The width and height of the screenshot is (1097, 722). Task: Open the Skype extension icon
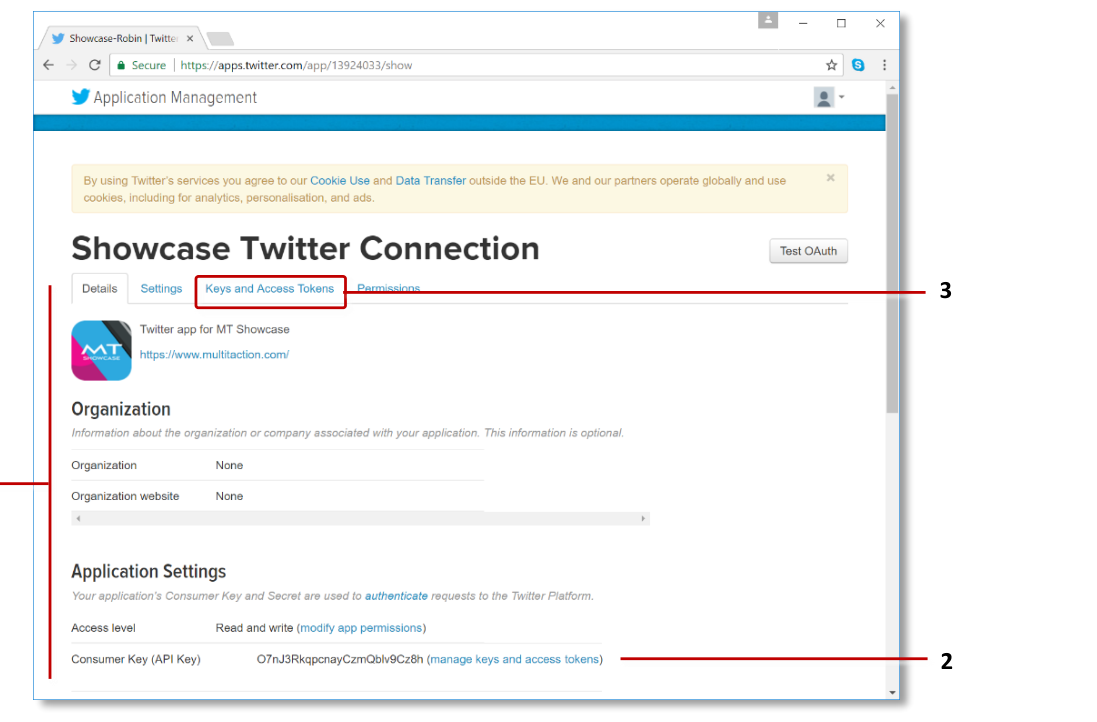(x=858, y=64)
